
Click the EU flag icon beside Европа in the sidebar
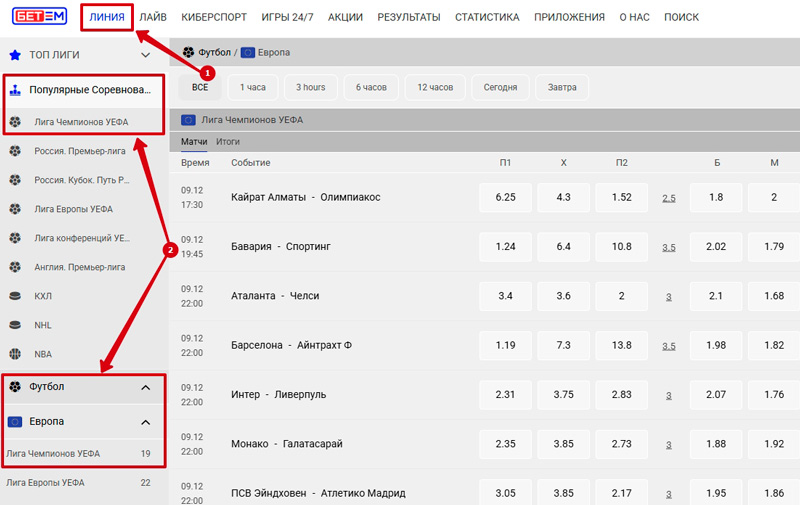click(15, 421)
